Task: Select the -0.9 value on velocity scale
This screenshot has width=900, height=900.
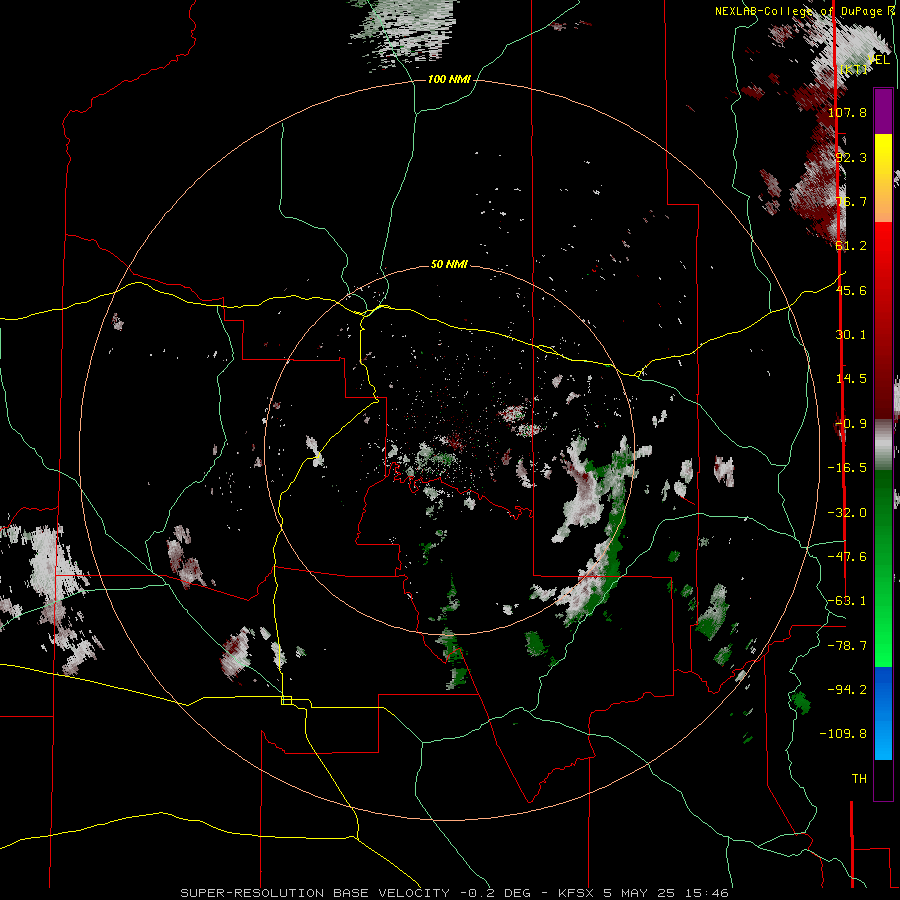Action: 851,424
